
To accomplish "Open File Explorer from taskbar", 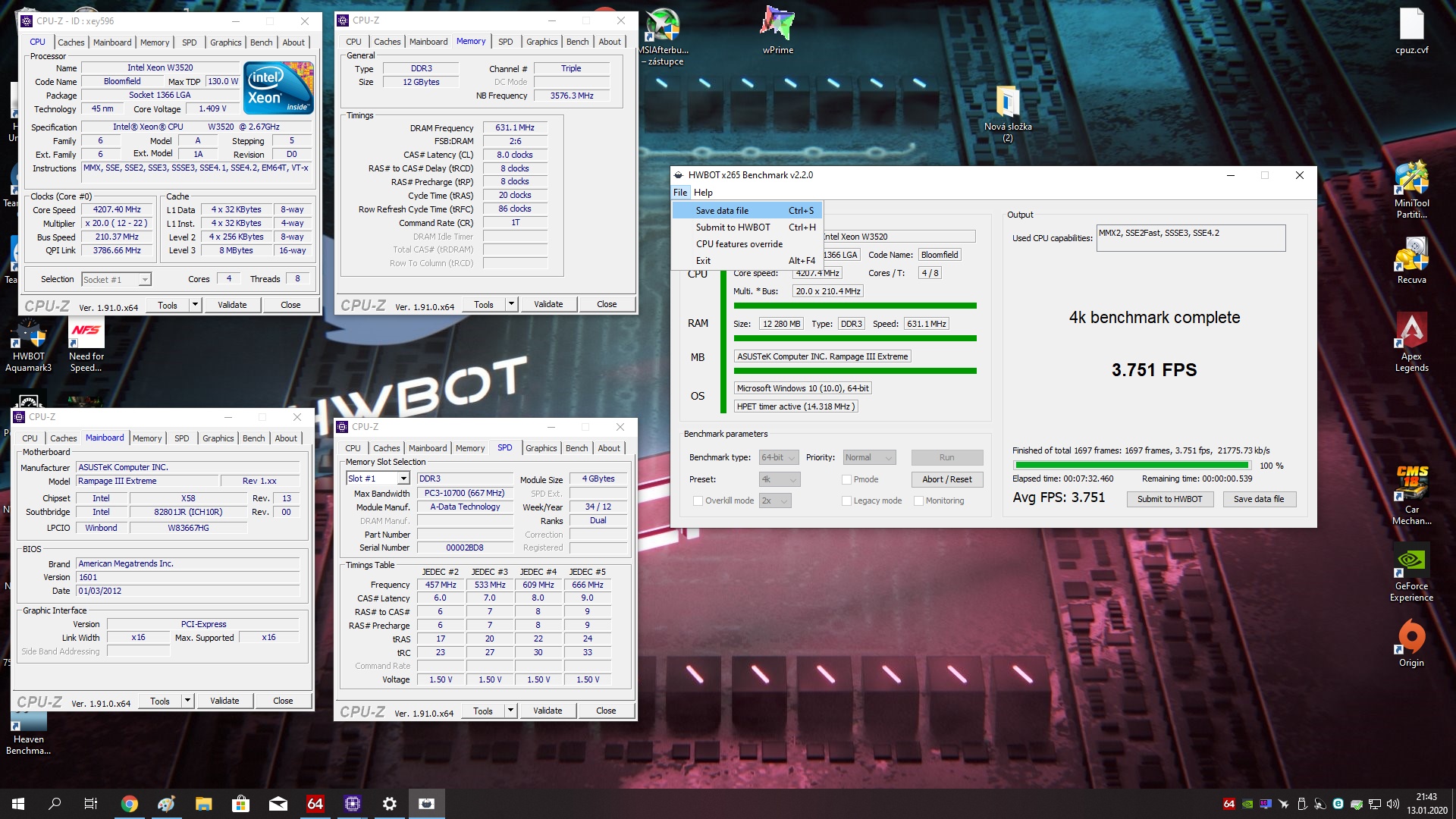I will pos(203,804).
